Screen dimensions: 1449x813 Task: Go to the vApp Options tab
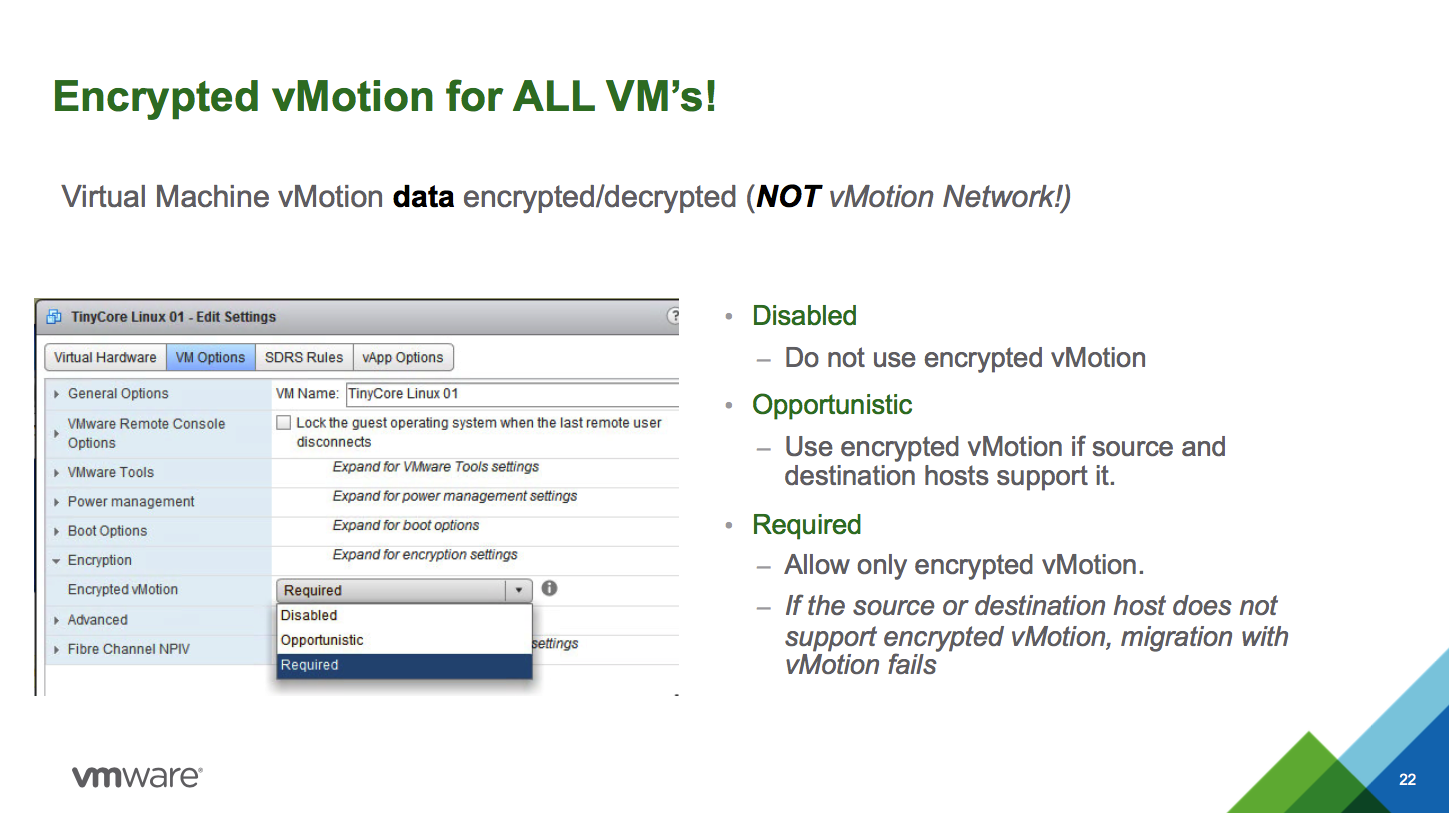(x=403, y=357)
